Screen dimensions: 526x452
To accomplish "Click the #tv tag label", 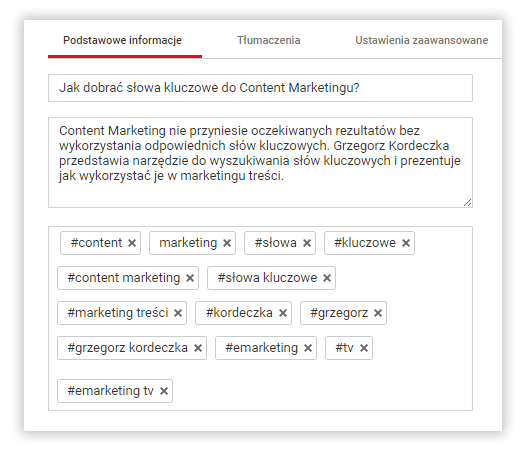I will 345,348.
